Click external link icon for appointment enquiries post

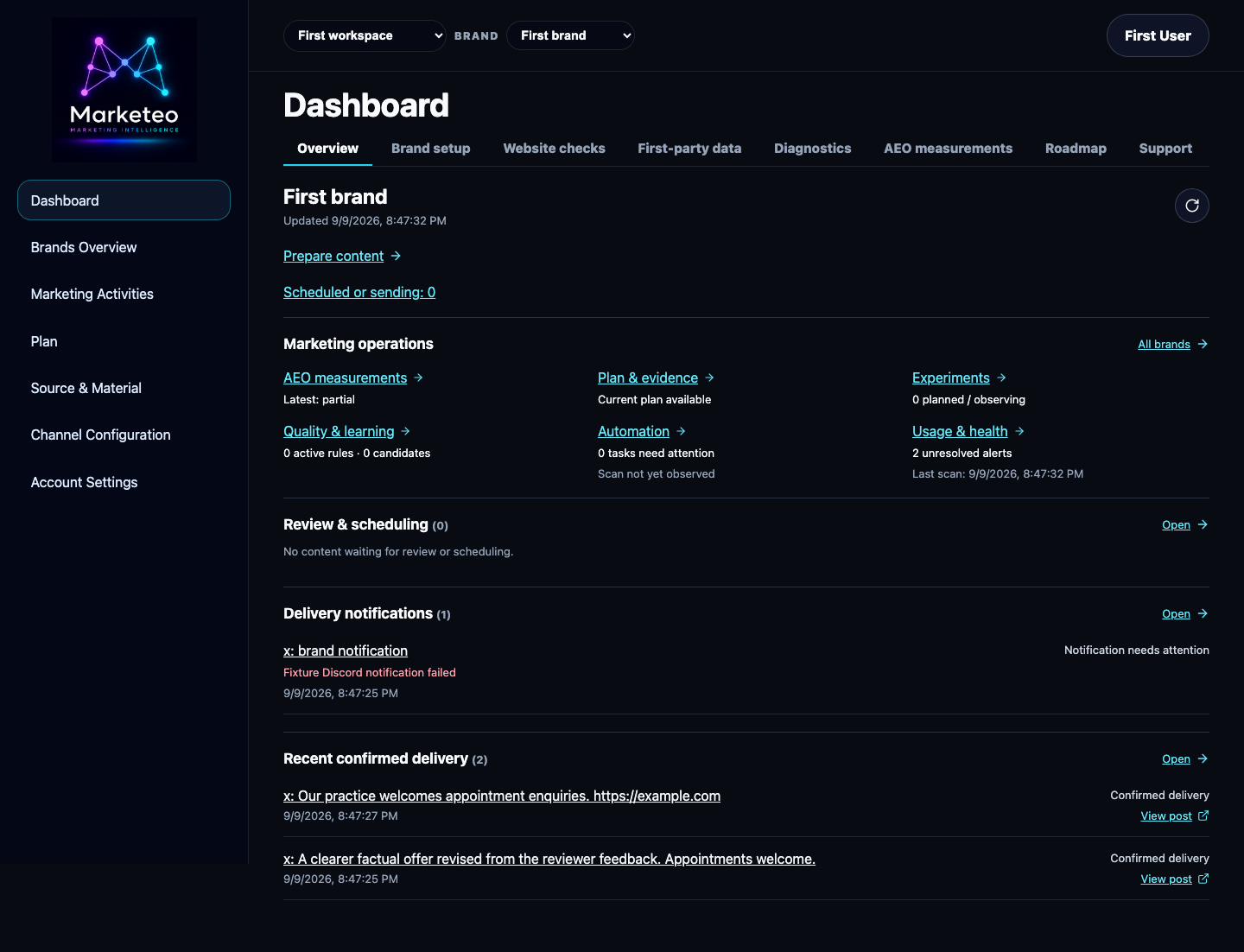[x=1203, y=816]
